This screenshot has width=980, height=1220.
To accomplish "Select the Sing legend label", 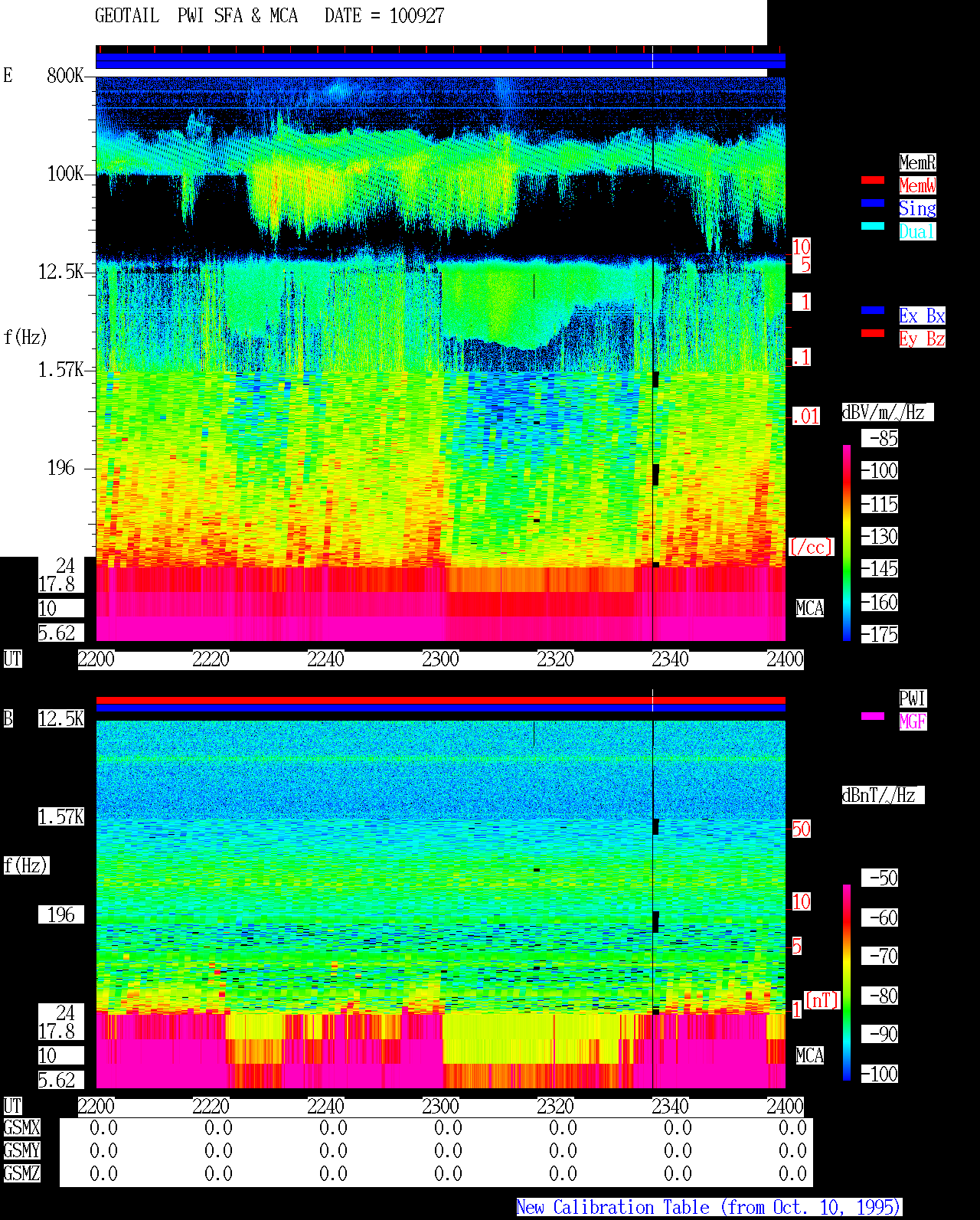I will click(917, 208).
